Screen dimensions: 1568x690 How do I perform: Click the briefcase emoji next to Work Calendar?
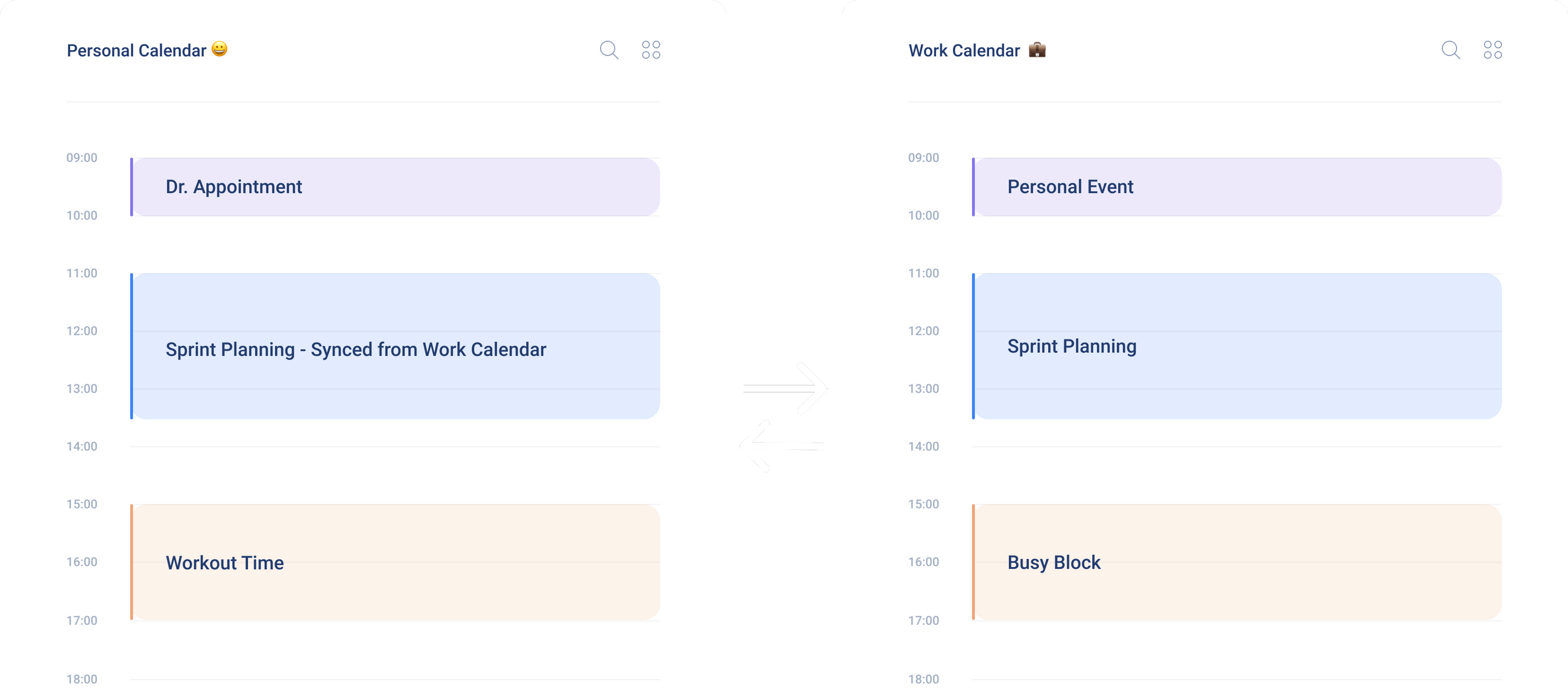pyautogui.click(x=1037, y=50)
